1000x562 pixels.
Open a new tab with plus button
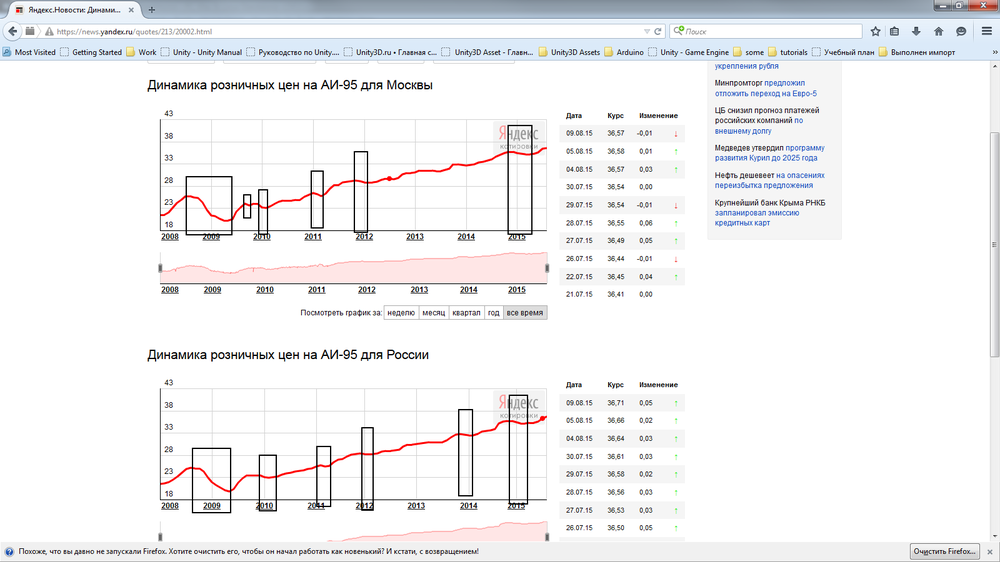[x=152, y=9]
